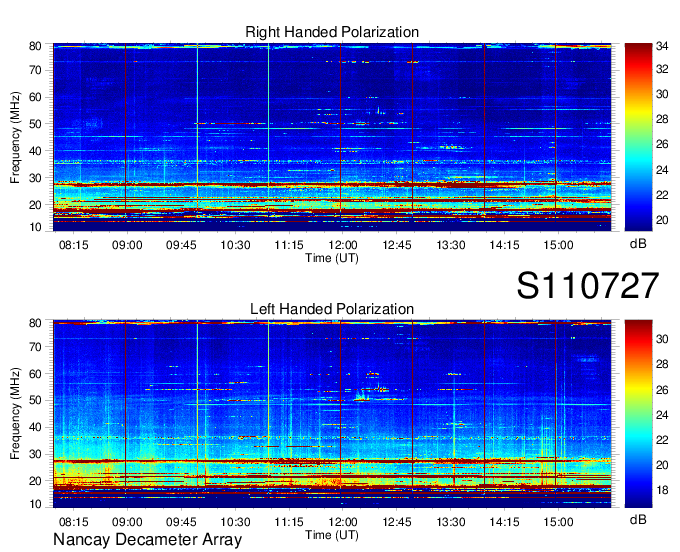
Task: Click the 10 frequency tick on bottom plot
Action: tap(35, 504)
